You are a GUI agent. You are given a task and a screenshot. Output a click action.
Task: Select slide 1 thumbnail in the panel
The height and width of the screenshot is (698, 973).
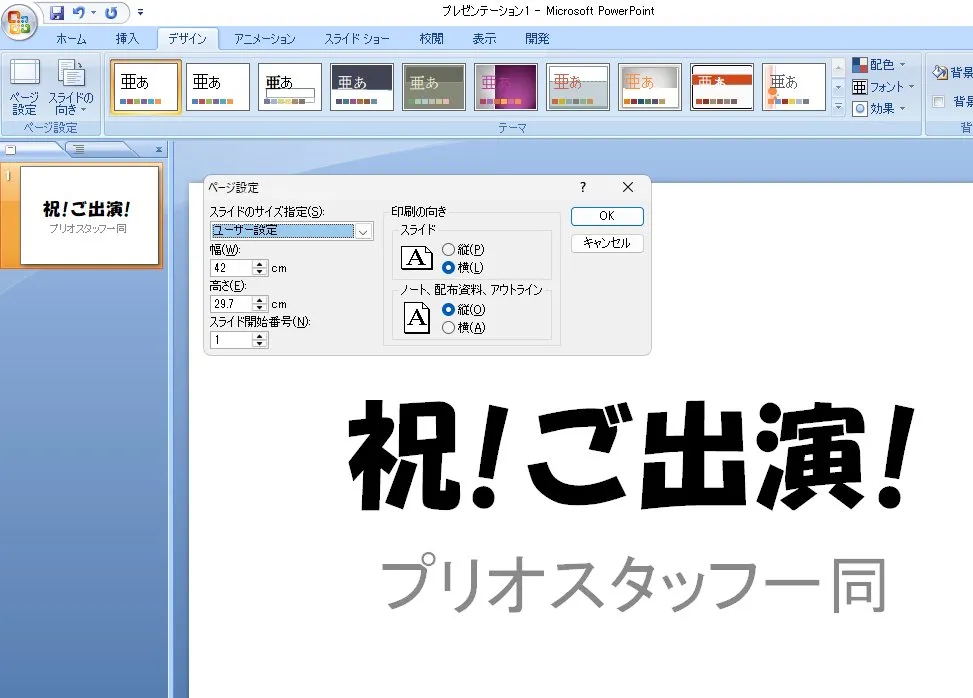(90, 215)
